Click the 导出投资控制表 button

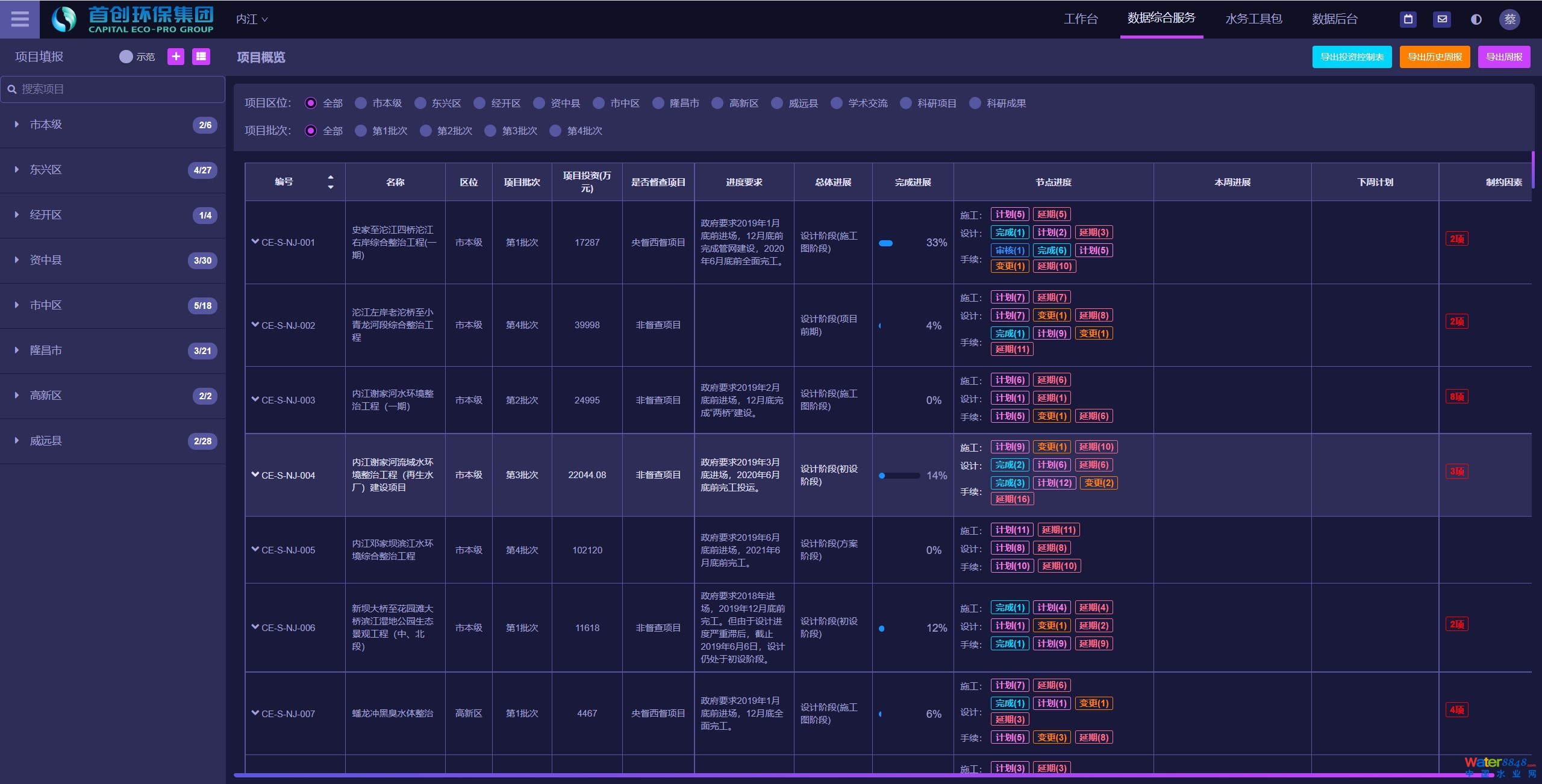[x=1352, y=57]
